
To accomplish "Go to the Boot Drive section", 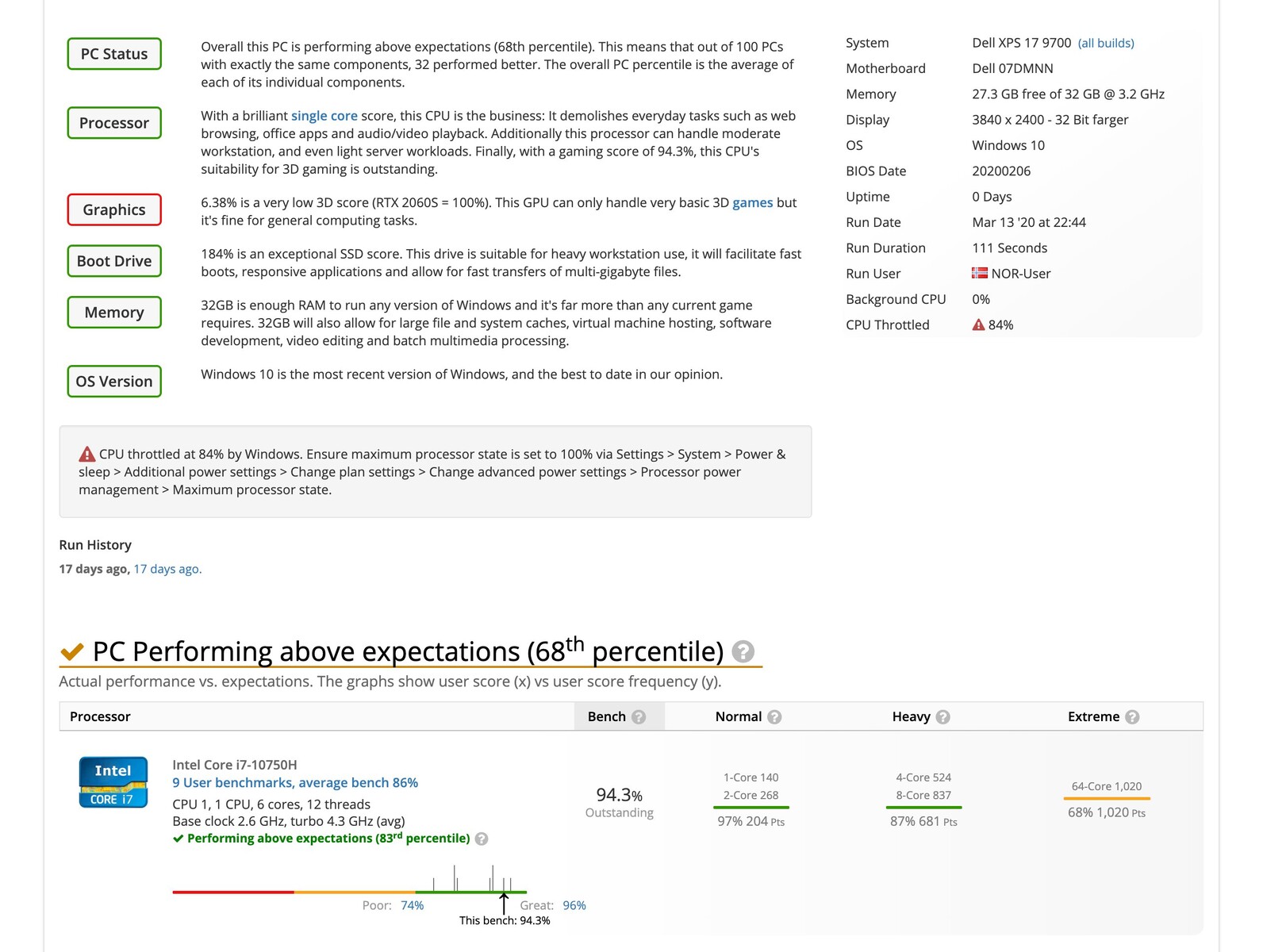I will 114,261.
